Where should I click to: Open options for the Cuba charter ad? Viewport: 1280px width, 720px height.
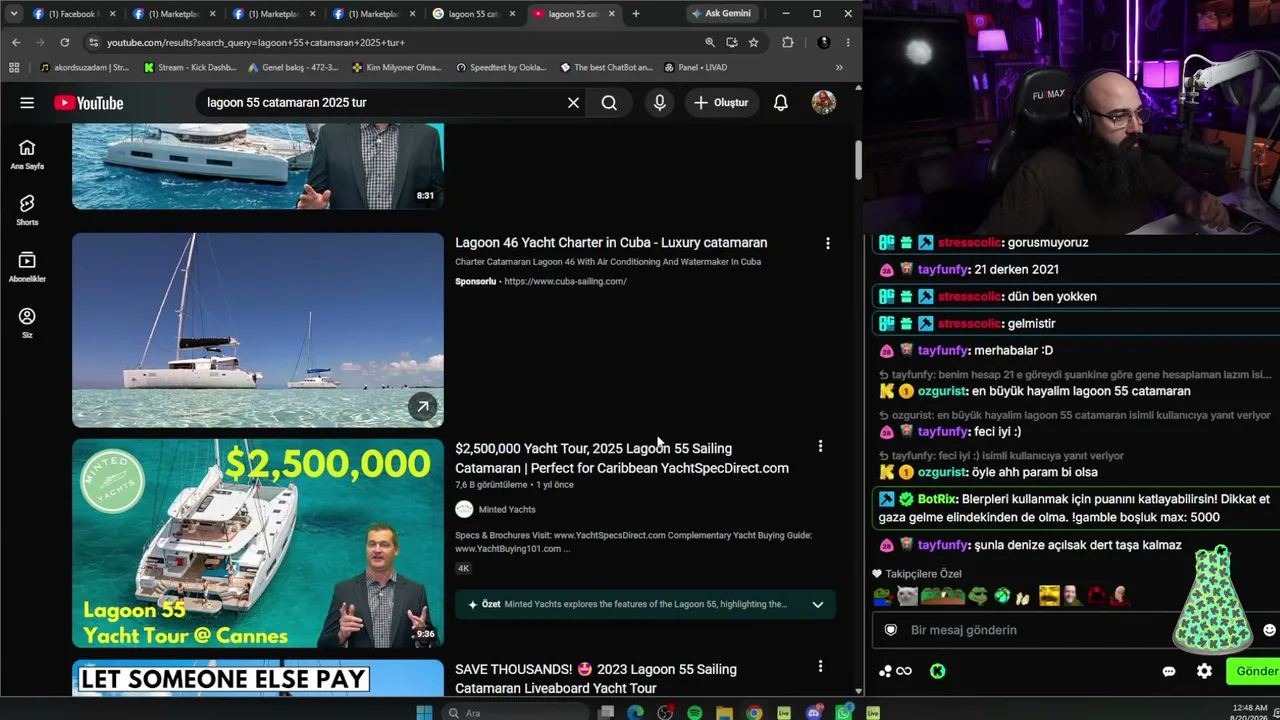pyautogui.click(x=827, y=243)
